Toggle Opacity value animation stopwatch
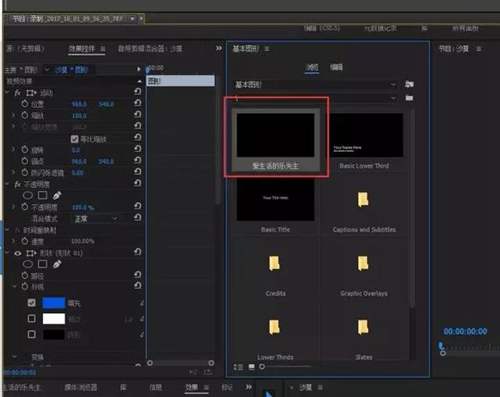Viewport: 500px width, 397px height. (25, 207)
